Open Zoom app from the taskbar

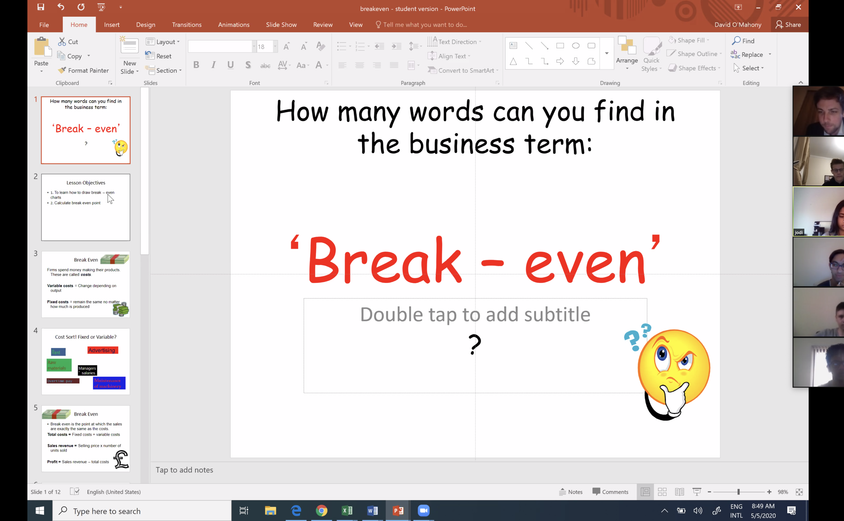point(422,511)
